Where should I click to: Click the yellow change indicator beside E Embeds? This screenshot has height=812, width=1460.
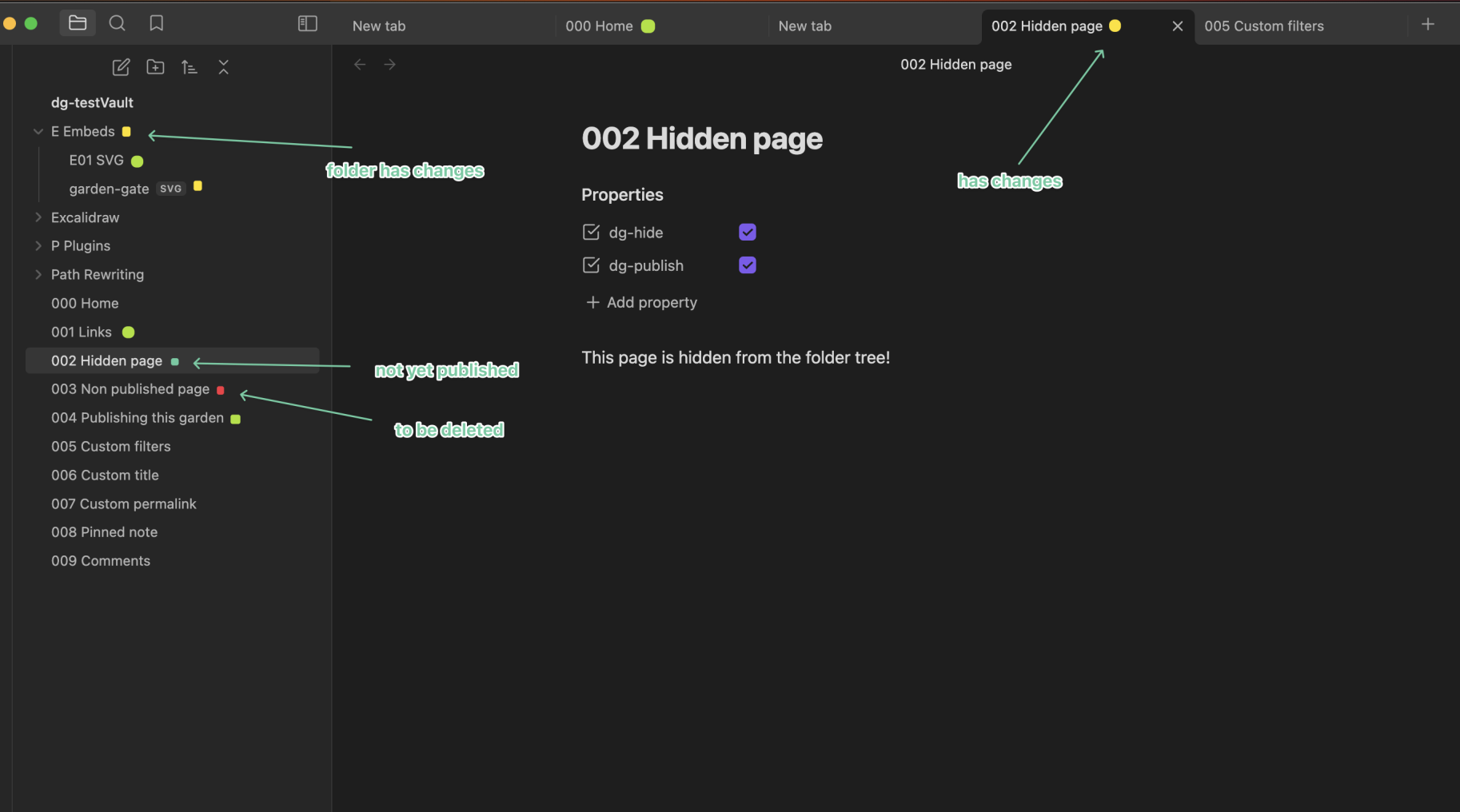point(126,131)
